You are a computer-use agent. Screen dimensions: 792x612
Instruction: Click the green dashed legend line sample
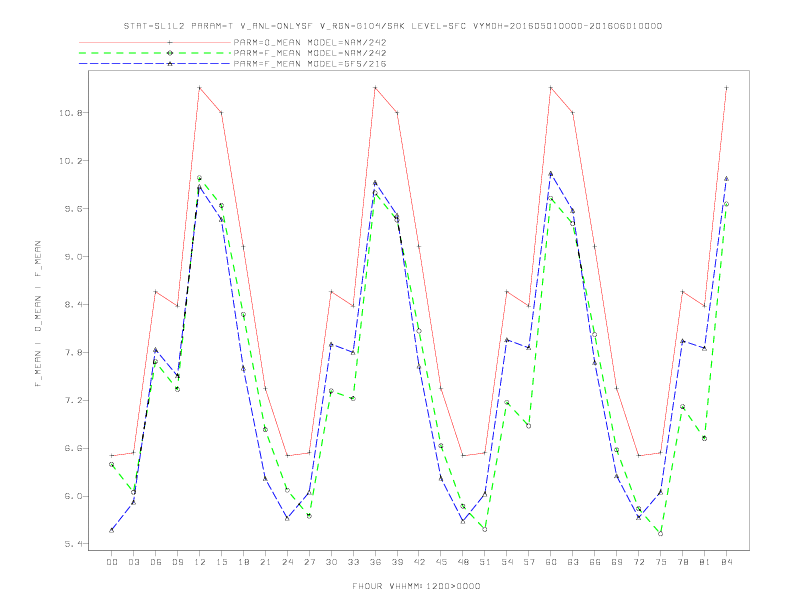coord(155,53)
